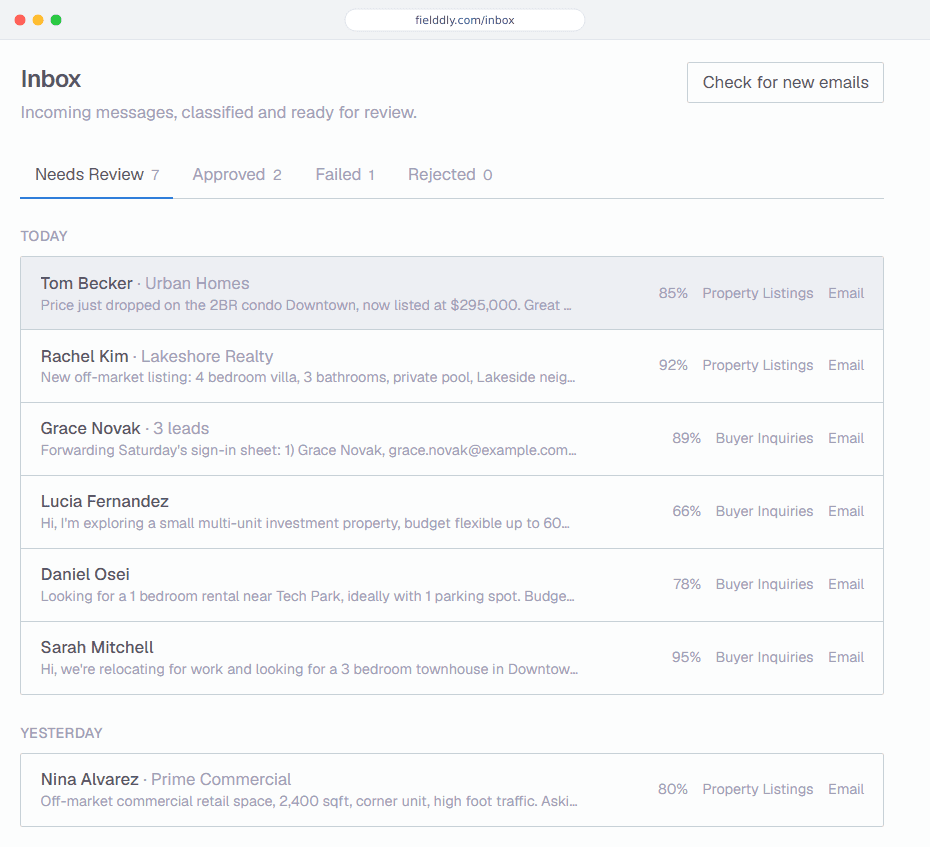
Task: Click the 95% score on Sarah Mitchell's row
Action: click(x=686, y=657)
